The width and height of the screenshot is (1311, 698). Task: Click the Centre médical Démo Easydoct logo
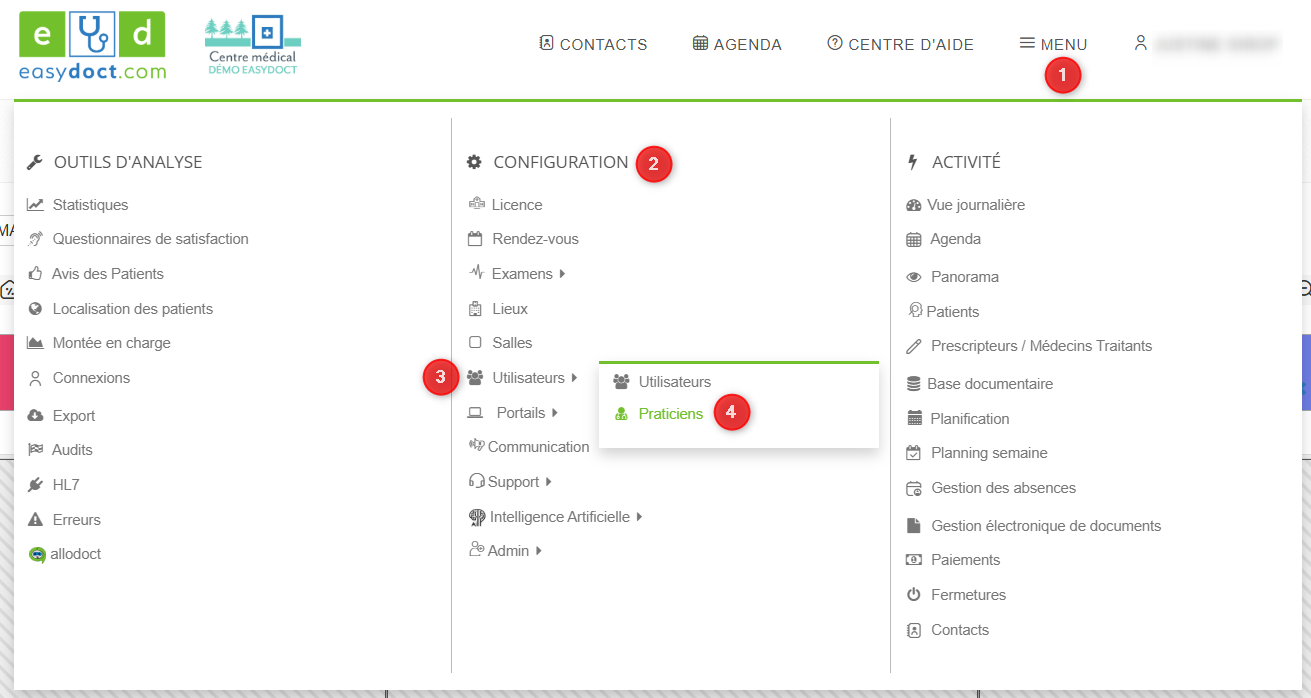253,46
